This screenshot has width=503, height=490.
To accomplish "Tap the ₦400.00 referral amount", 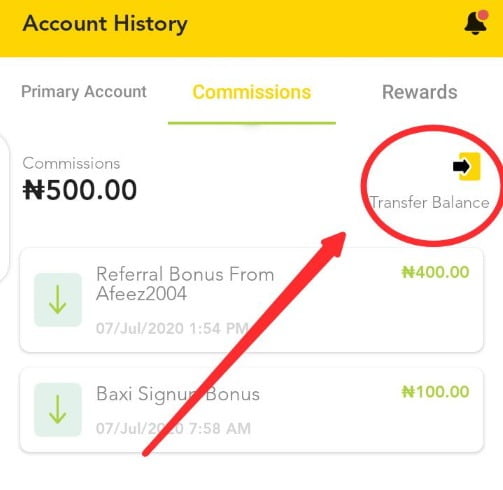I will 435,272.
